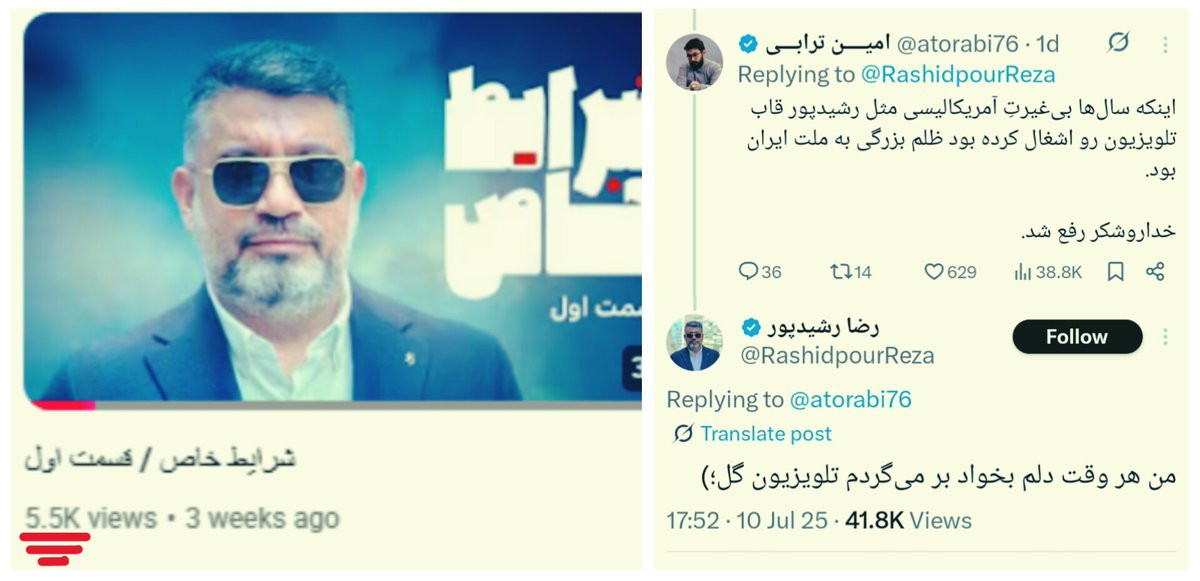
Task: Click the video title شرایط خاص / قسمت اول
Action: coord(160,460)
